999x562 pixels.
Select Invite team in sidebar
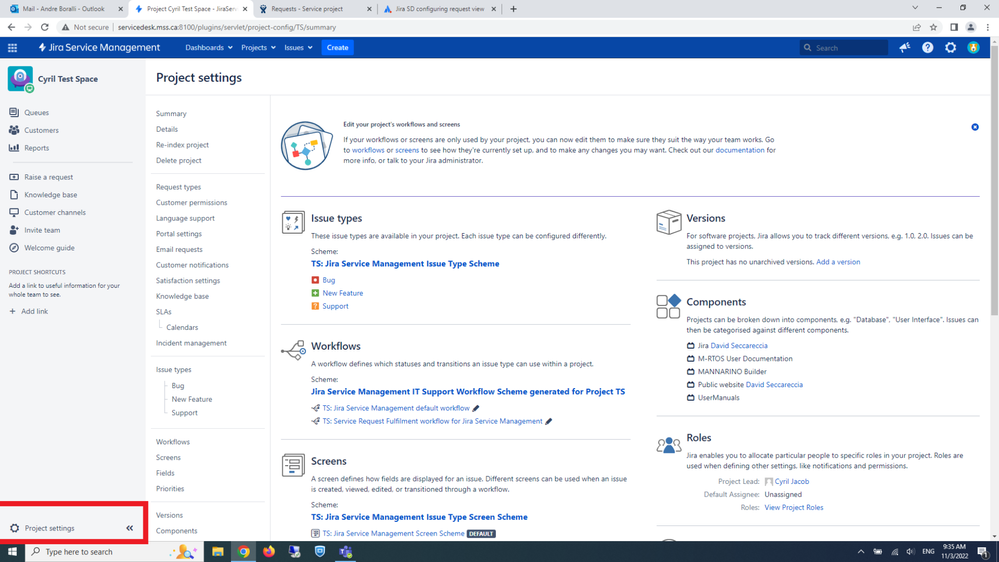coord(42,230)
